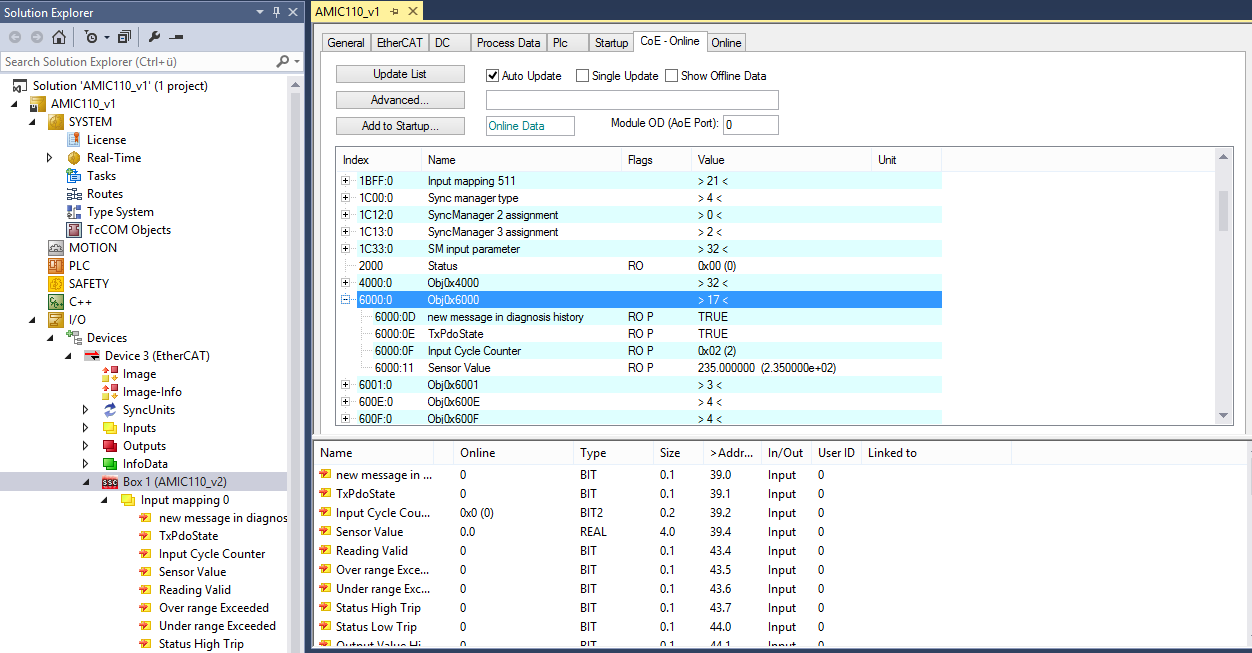1252x653 pixels.
Task: Expand the 6001:0 Obj0x6001 entry
Action: click(346, 385)
